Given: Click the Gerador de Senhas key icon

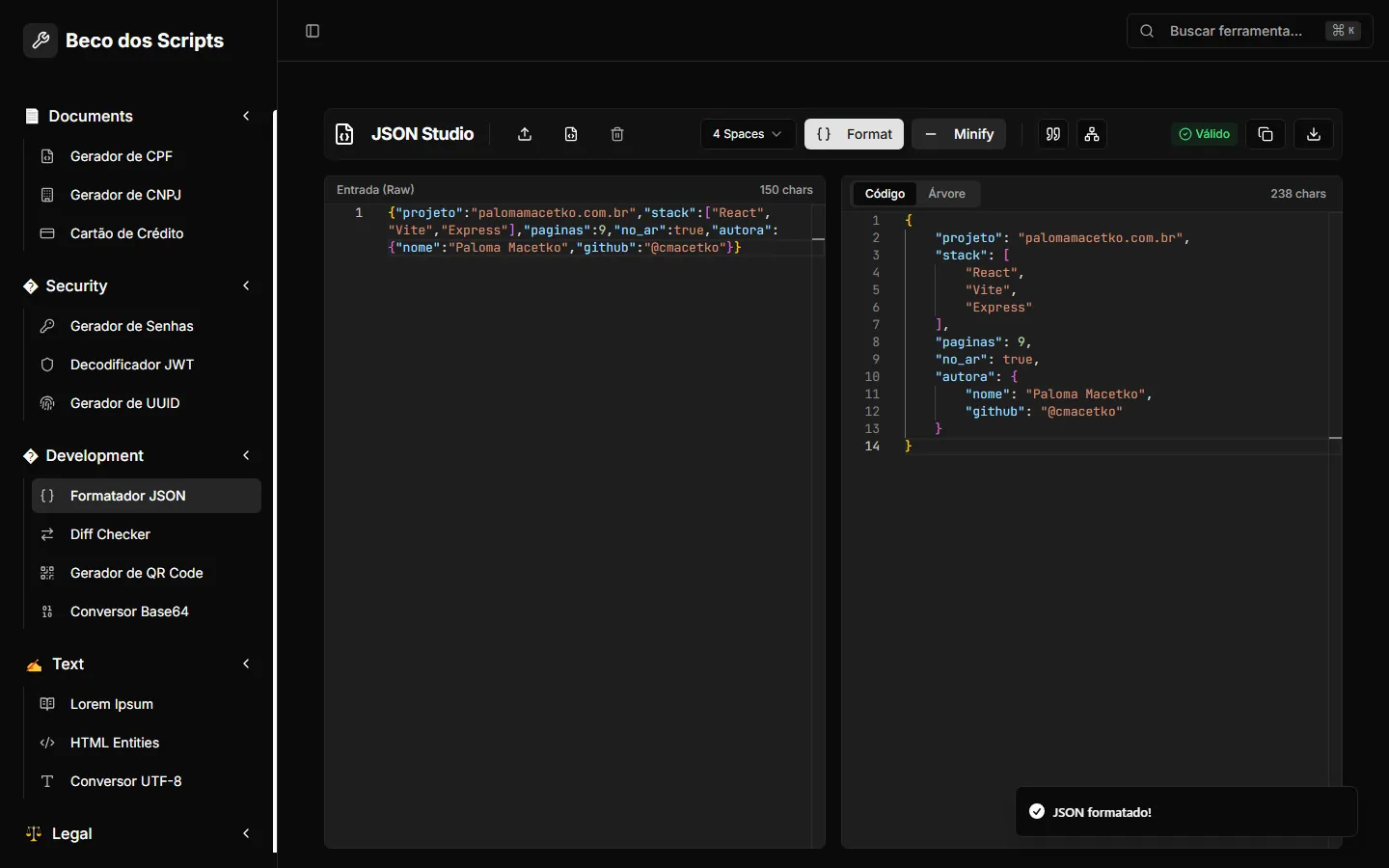Looking at the screenshot, I should 47,326.
